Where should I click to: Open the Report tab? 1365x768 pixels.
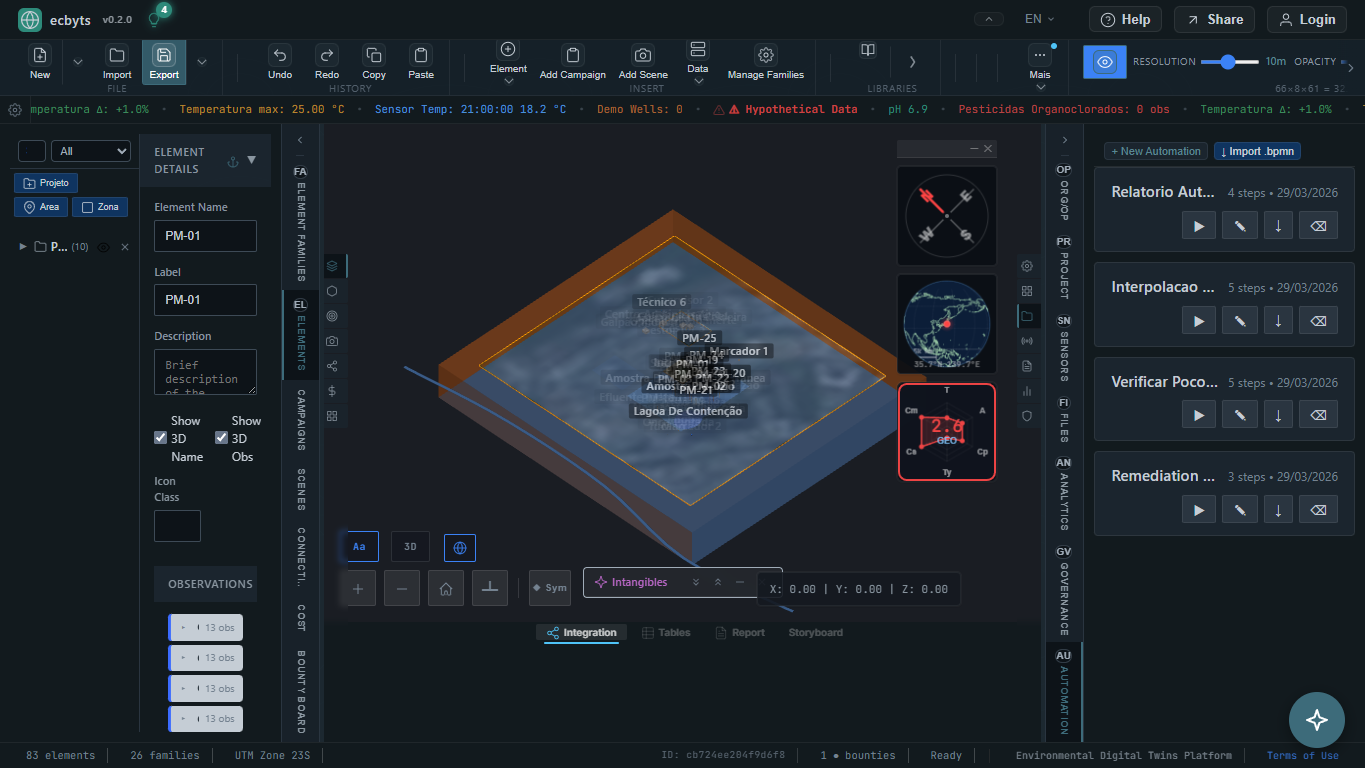[x=740, y=633]
